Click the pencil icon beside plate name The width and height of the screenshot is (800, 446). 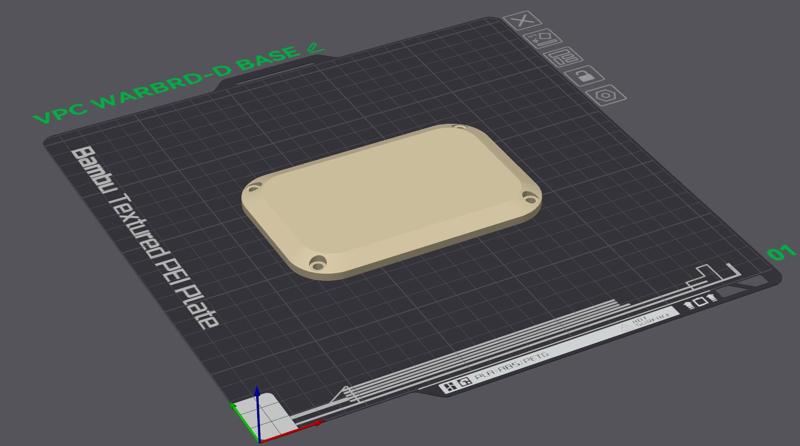315,48
